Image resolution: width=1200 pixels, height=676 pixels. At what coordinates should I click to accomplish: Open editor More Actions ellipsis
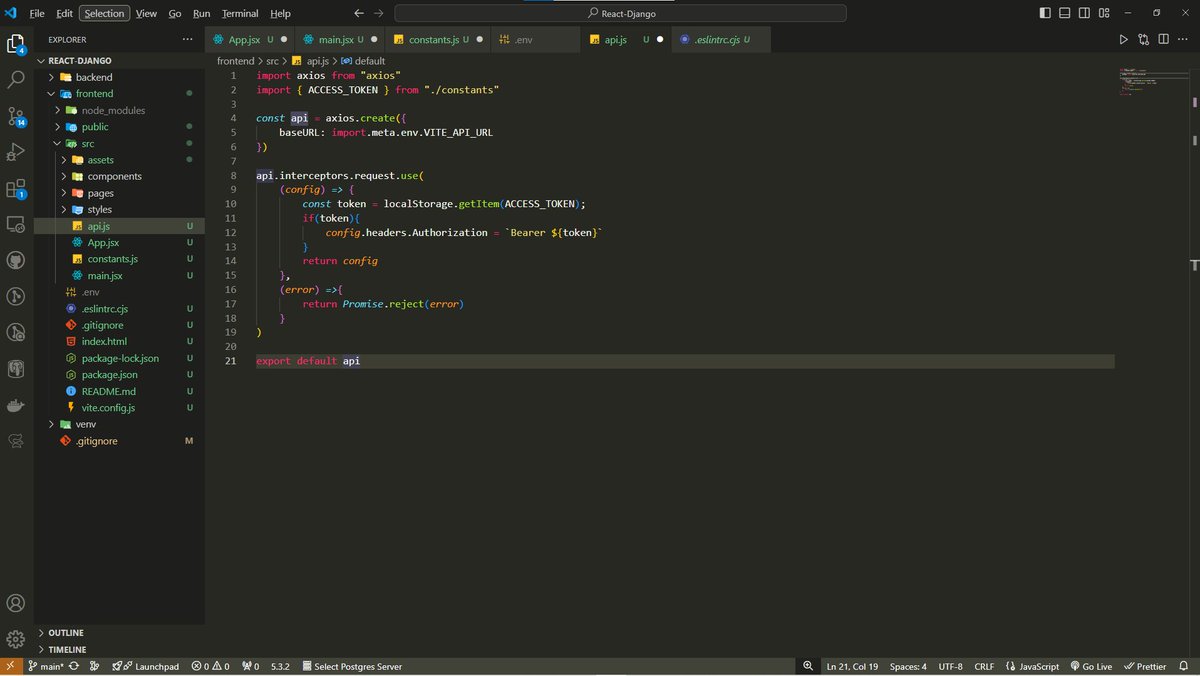click(1183, 40)
